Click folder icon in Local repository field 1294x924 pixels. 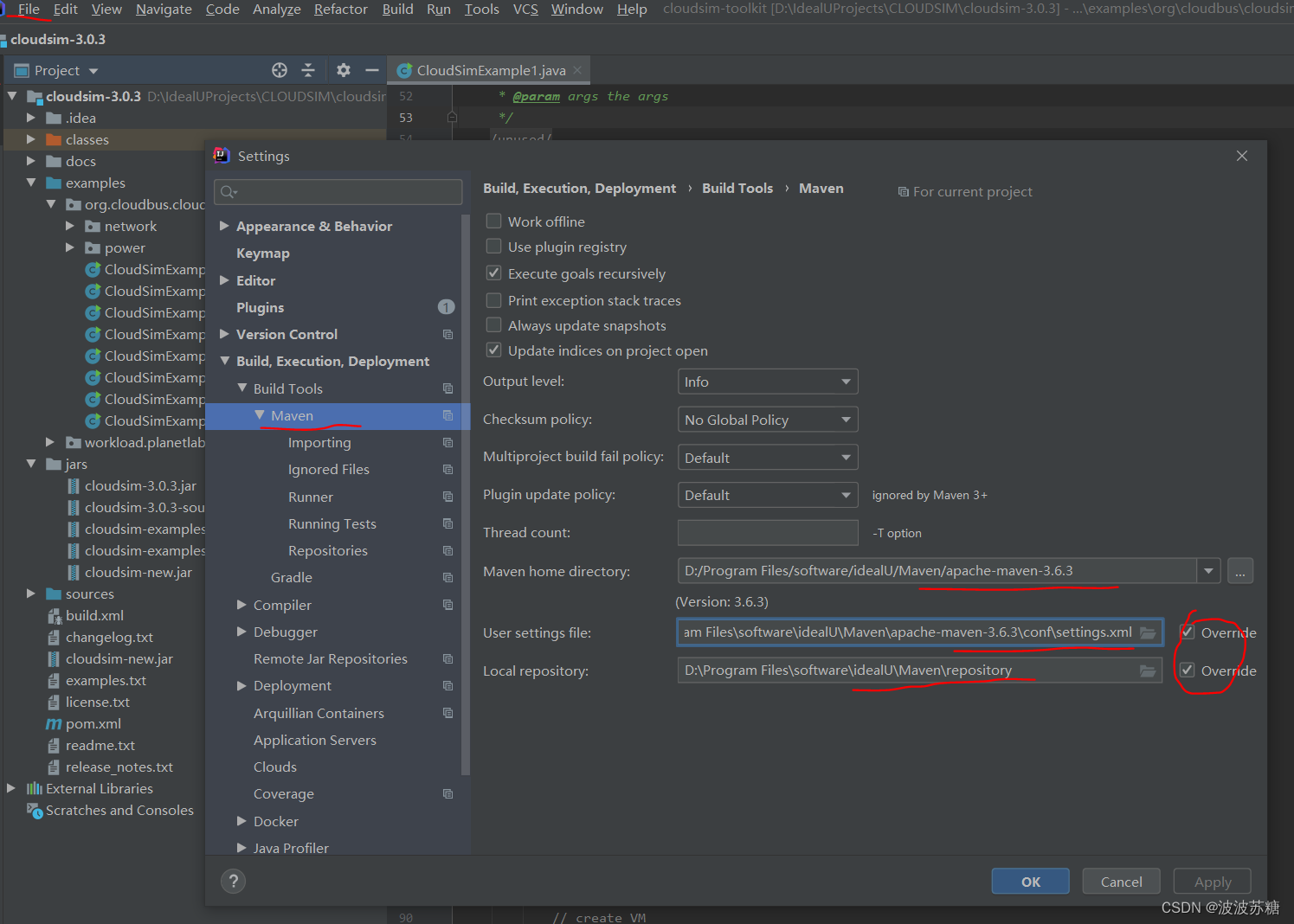1148,671
